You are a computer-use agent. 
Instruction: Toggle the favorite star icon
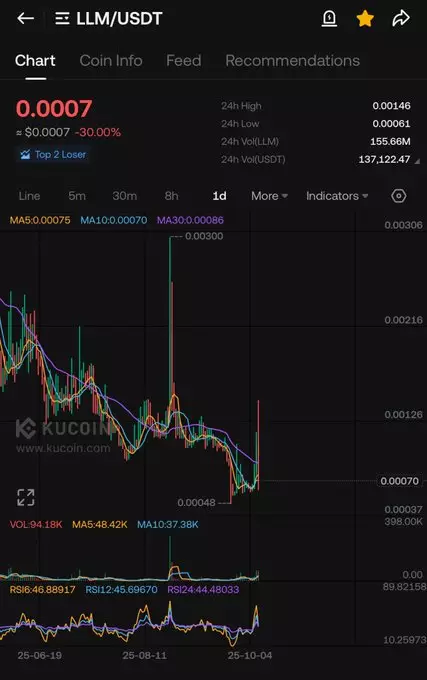(x=365, y=18)
